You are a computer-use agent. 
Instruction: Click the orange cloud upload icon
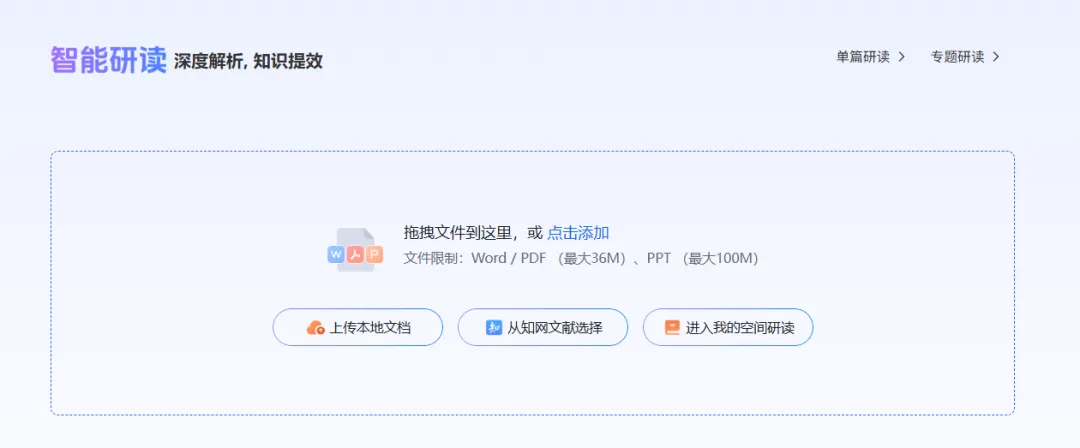tap(315, 327)
